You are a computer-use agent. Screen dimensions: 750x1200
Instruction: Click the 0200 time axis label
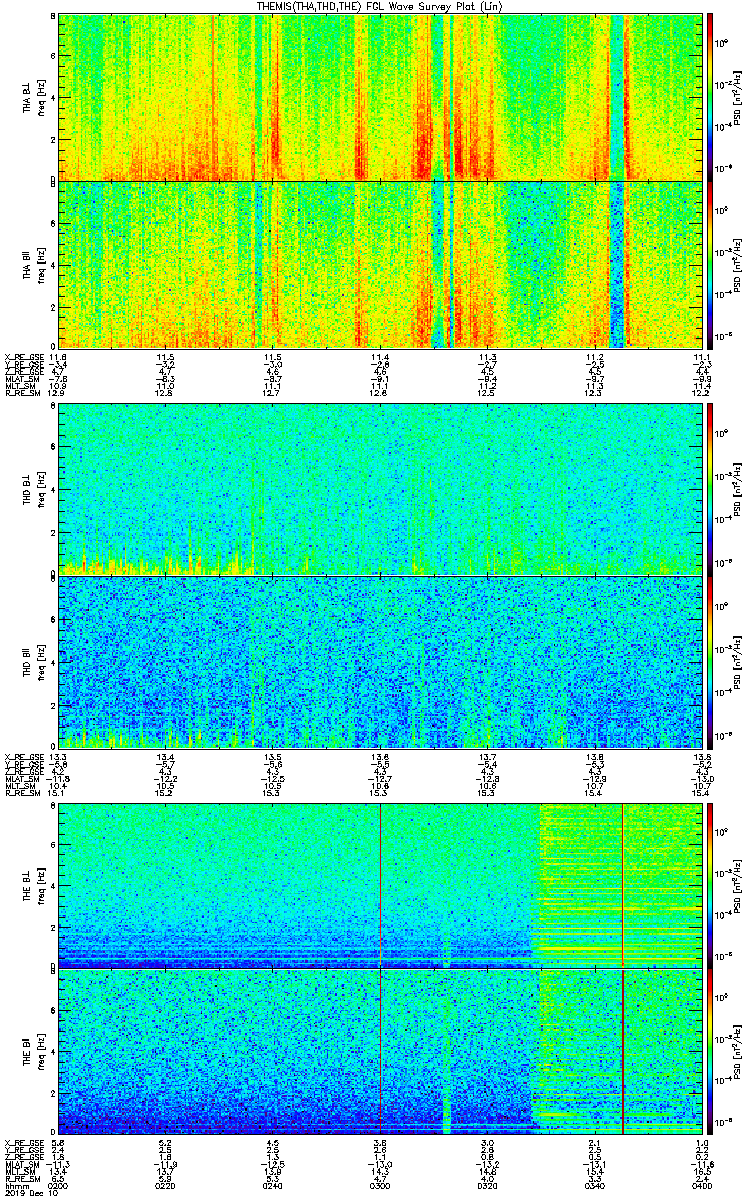click(59, 1185)
